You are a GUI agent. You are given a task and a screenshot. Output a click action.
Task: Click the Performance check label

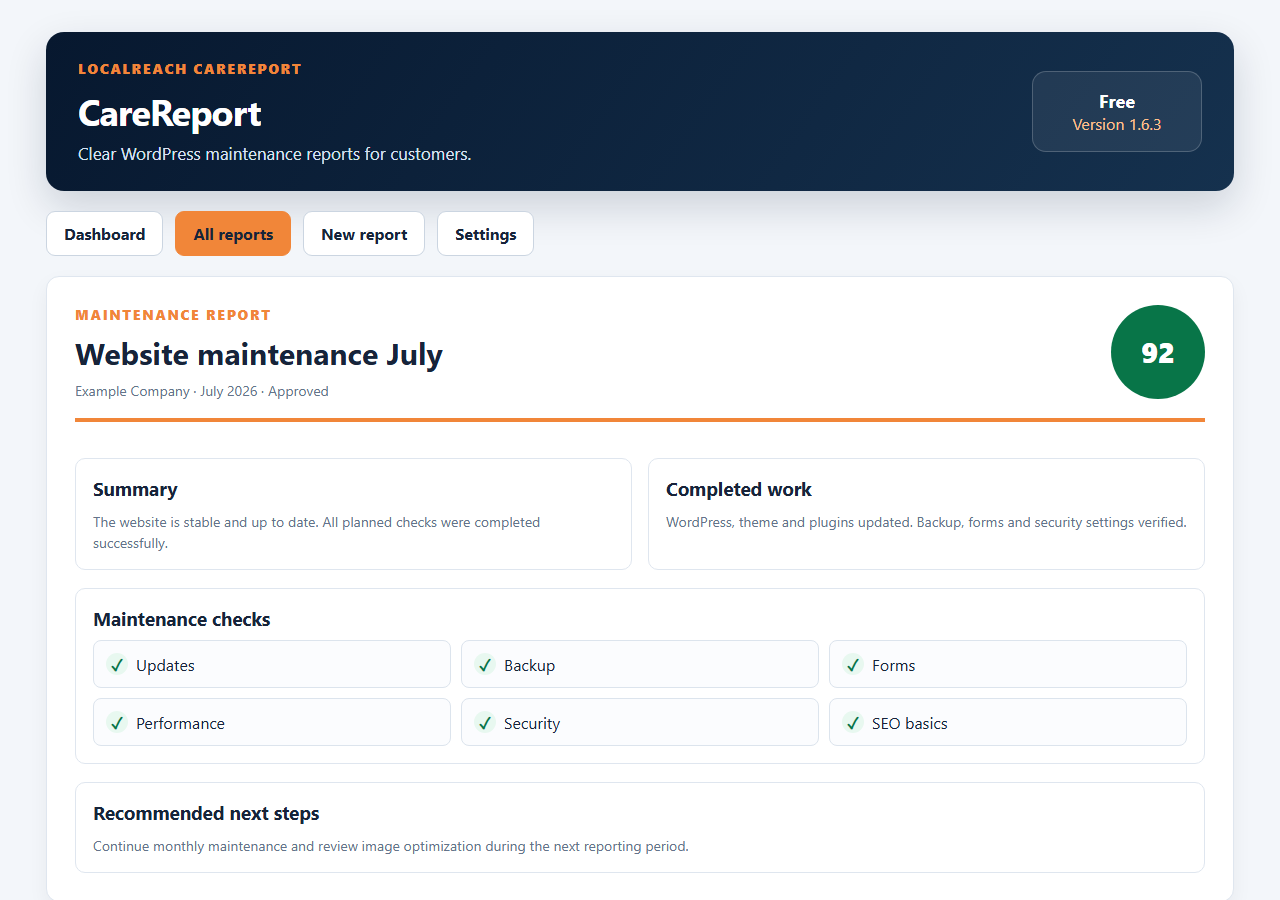(180, 723)
